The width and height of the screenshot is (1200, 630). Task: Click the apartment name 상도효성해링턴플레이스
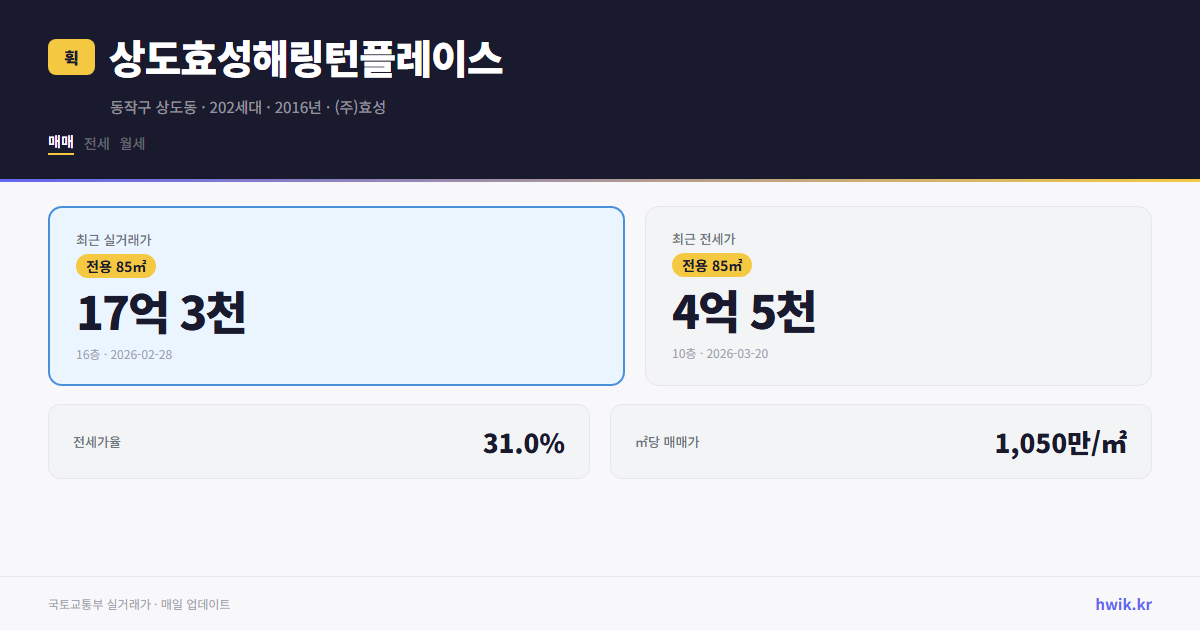point(305,57)
